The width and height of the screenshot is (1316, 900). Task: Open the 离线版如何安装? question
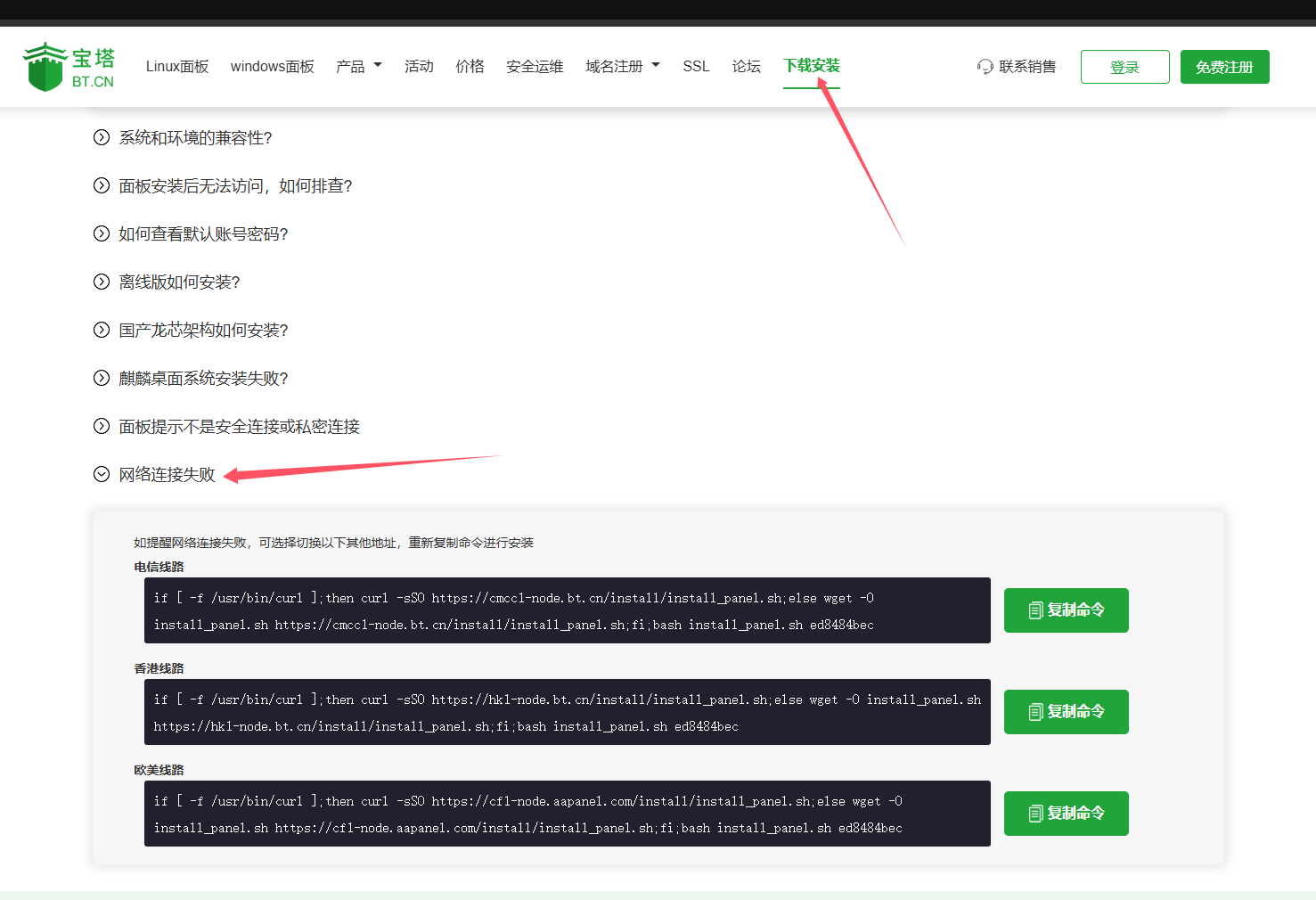tap(180, 282)
